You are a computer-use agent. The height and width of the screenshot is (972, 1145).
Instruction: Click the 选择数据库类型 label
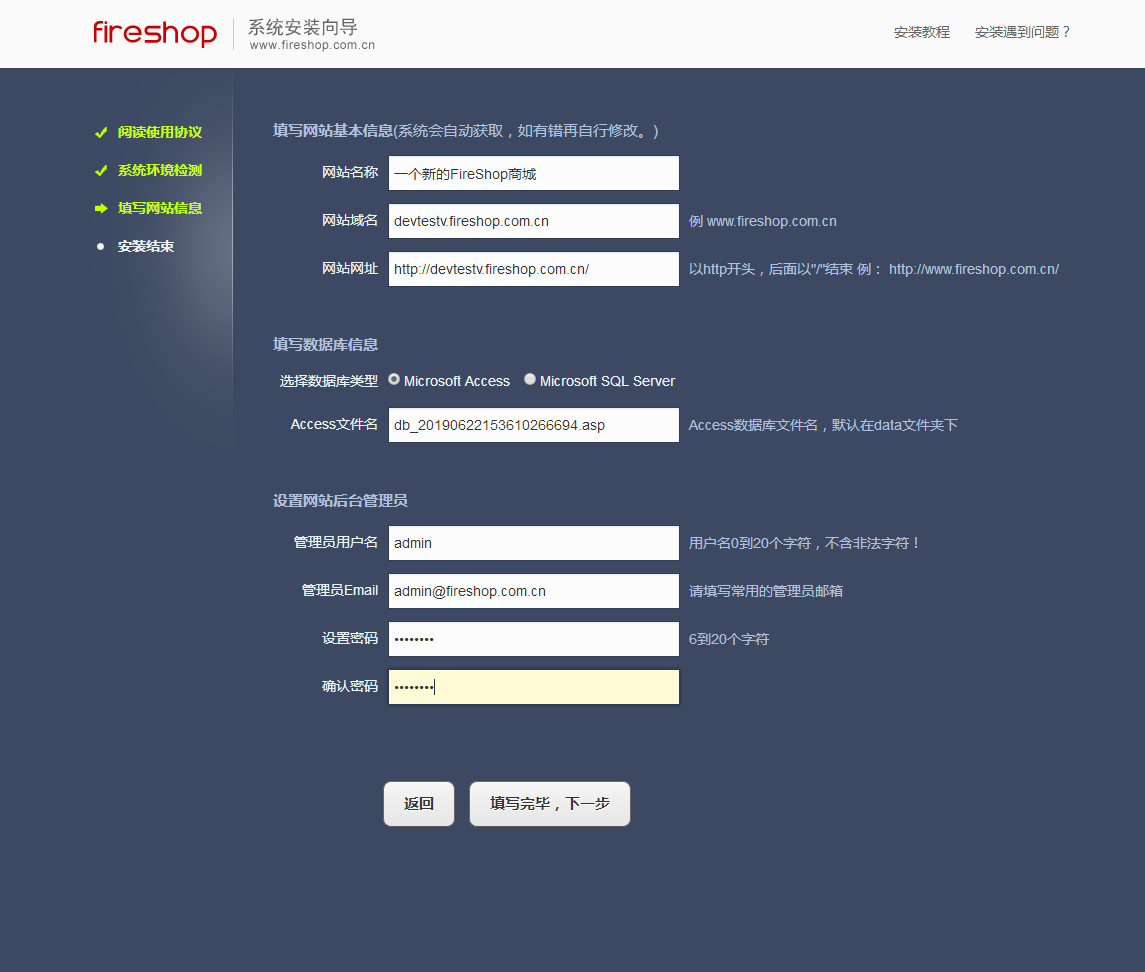tap(329, 381)
